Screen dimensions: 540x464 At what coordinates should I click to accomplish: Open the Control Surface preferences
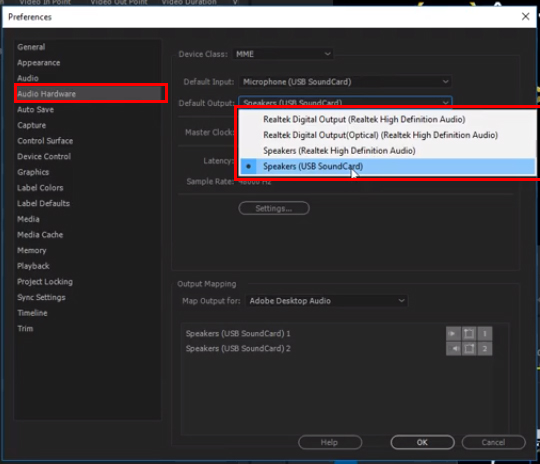pyautogui.click(x=45, y=141)
